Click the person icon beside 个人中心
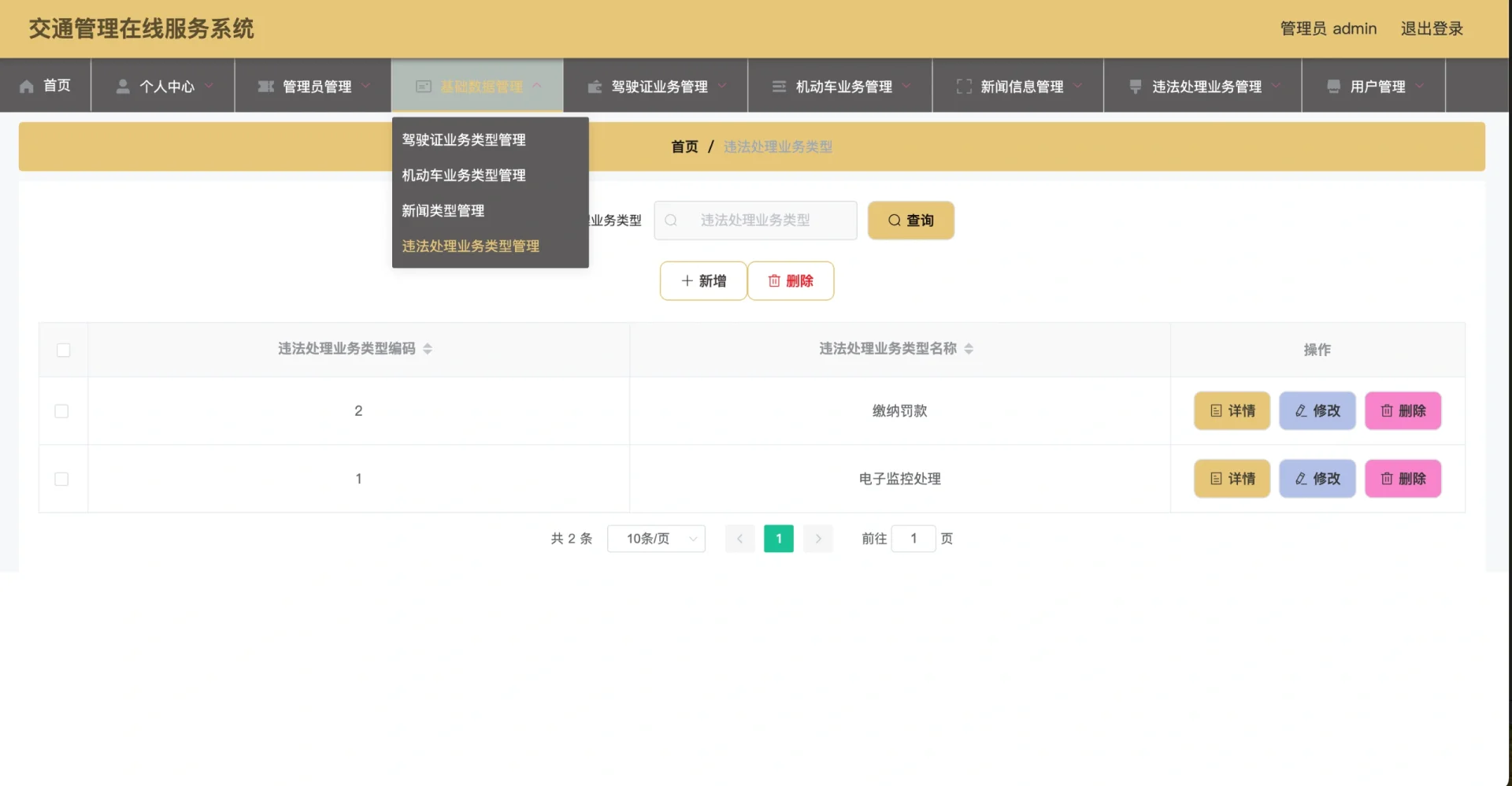Viewport: 1512px width, 786px height. [123, 87]
